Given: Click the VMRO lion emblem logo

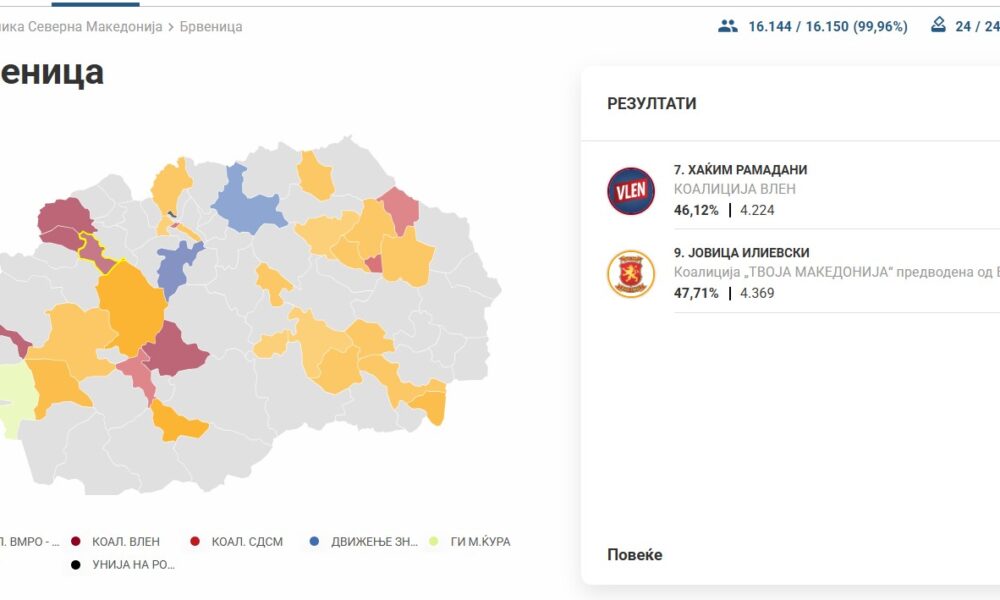Looking at the screenshot, I should pyautogui.click(x=631, y=274).
